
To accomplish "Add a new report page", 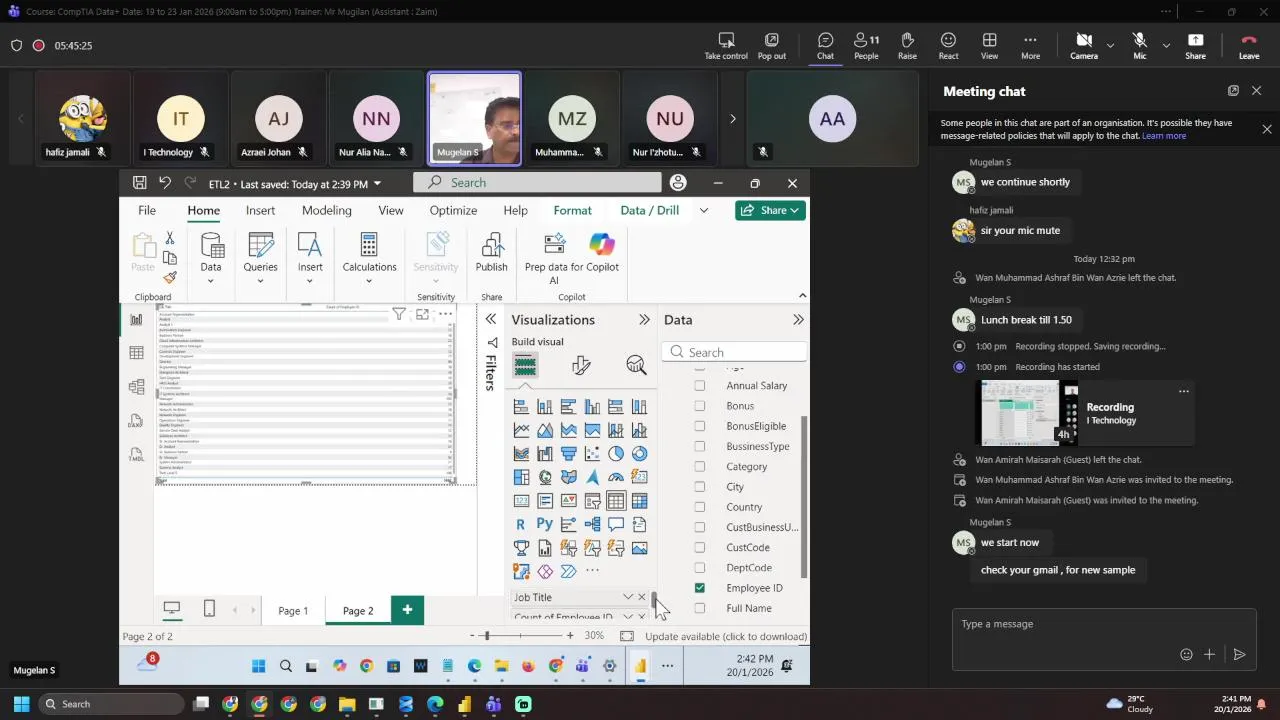I will [407, 609].
